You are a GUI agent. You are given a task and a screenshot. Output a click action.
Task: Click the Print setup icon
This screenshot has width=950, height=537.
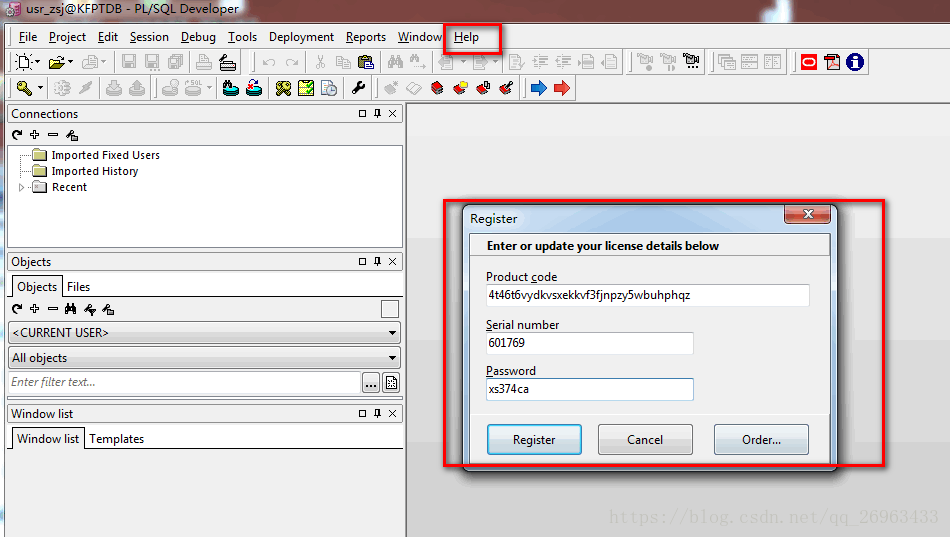227,62
